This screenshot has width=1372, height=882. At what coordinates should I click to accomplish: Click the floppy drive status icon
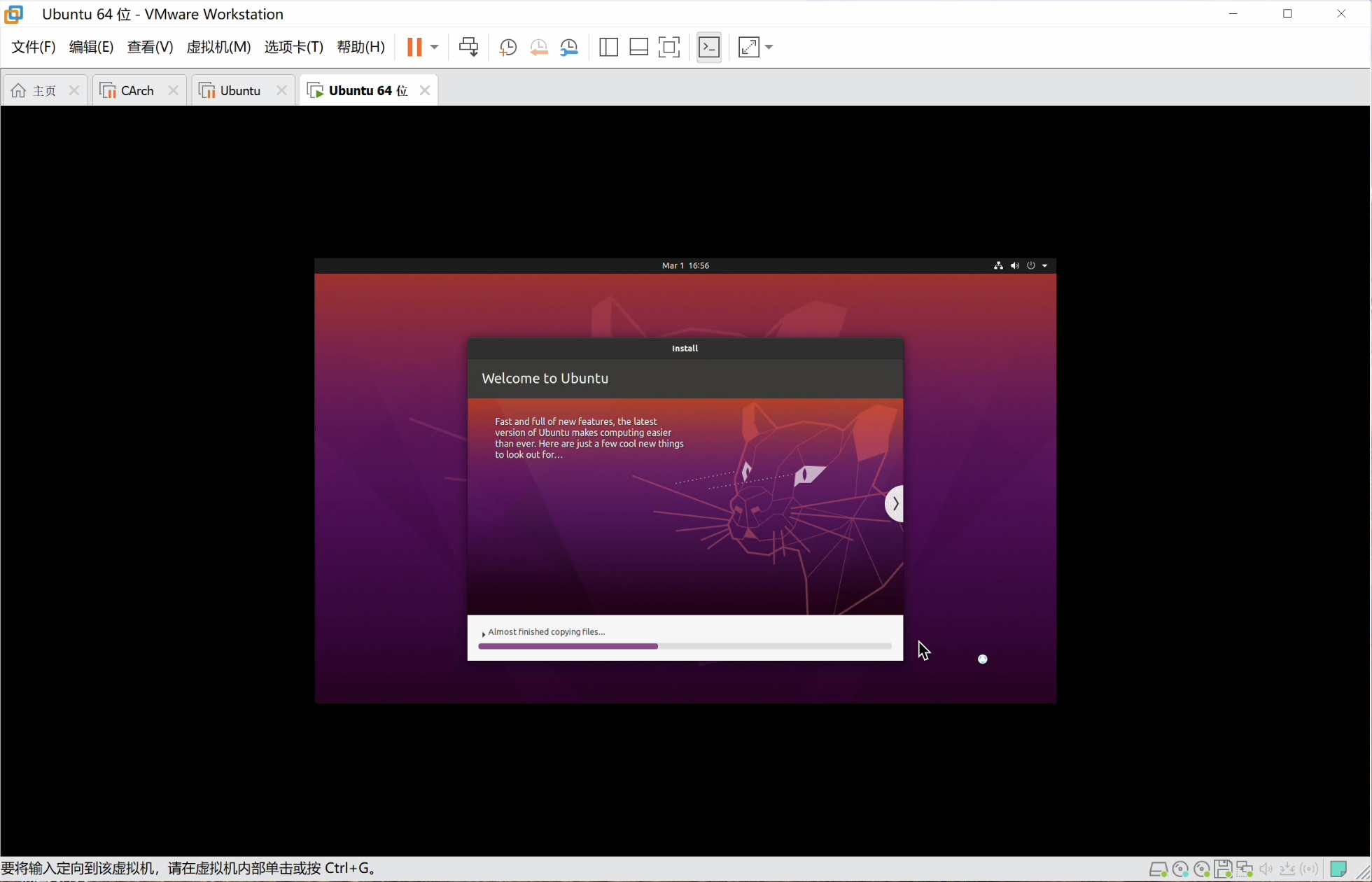pos(1223,869)
